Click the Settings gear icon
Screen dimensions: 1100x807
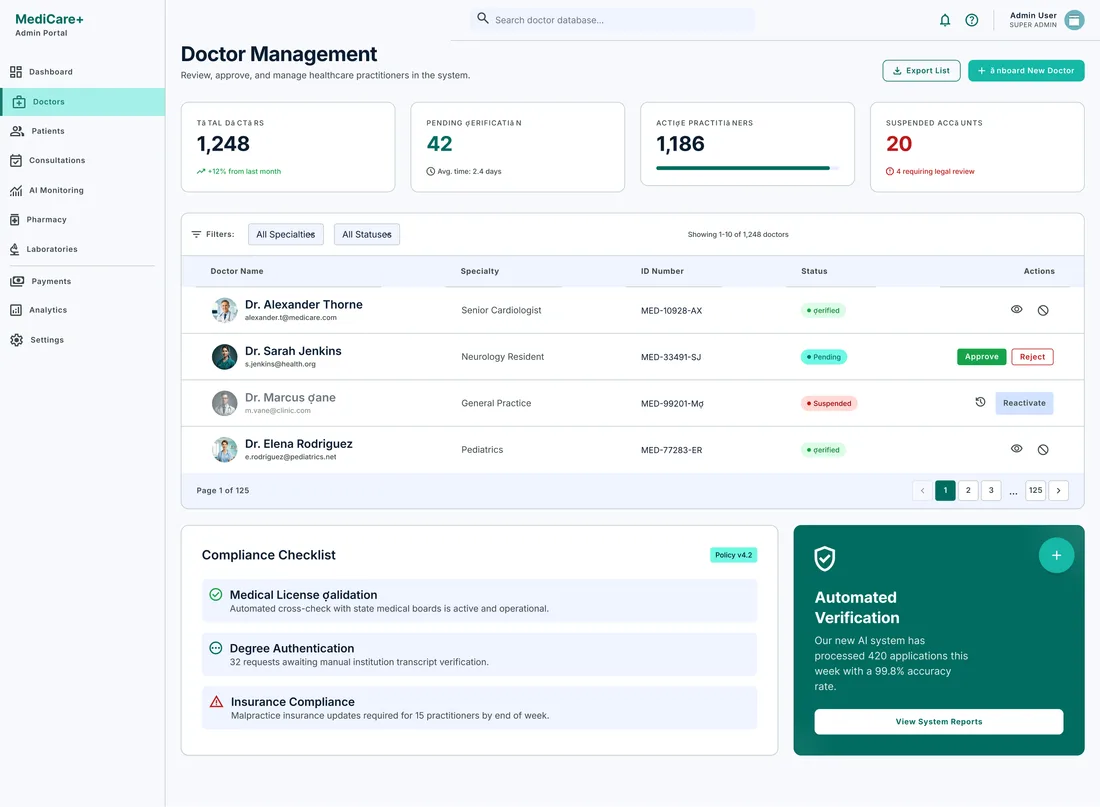tap(17, 340)
